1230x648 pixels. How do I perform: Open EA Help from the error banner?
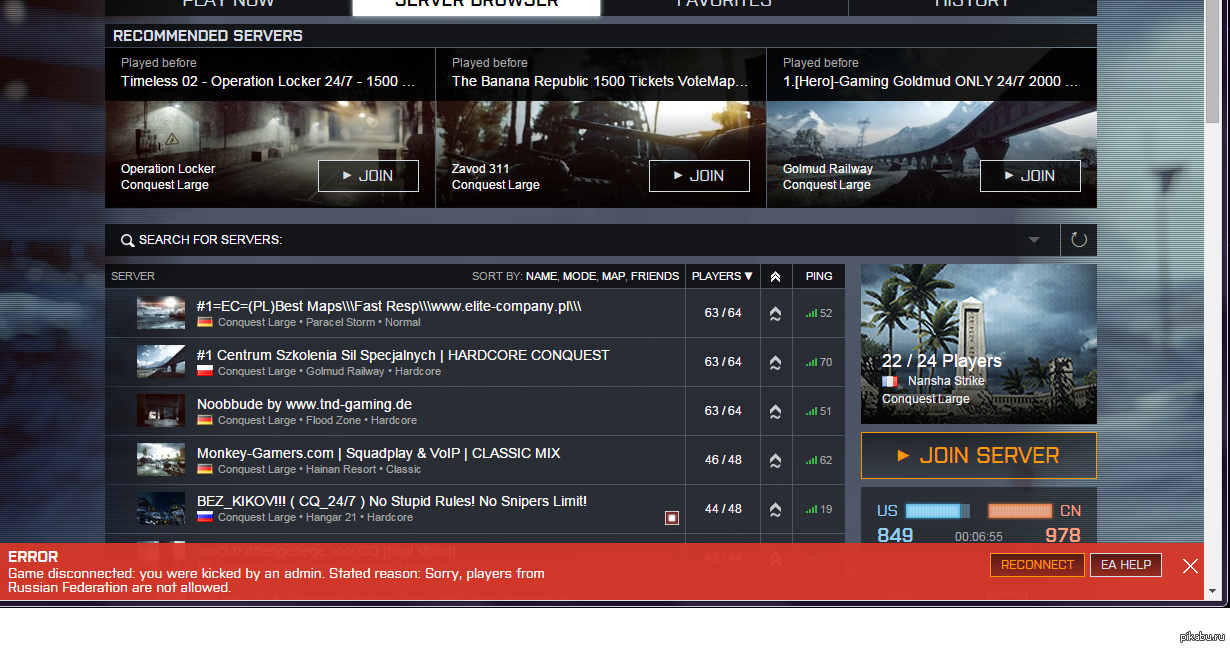1126,565
